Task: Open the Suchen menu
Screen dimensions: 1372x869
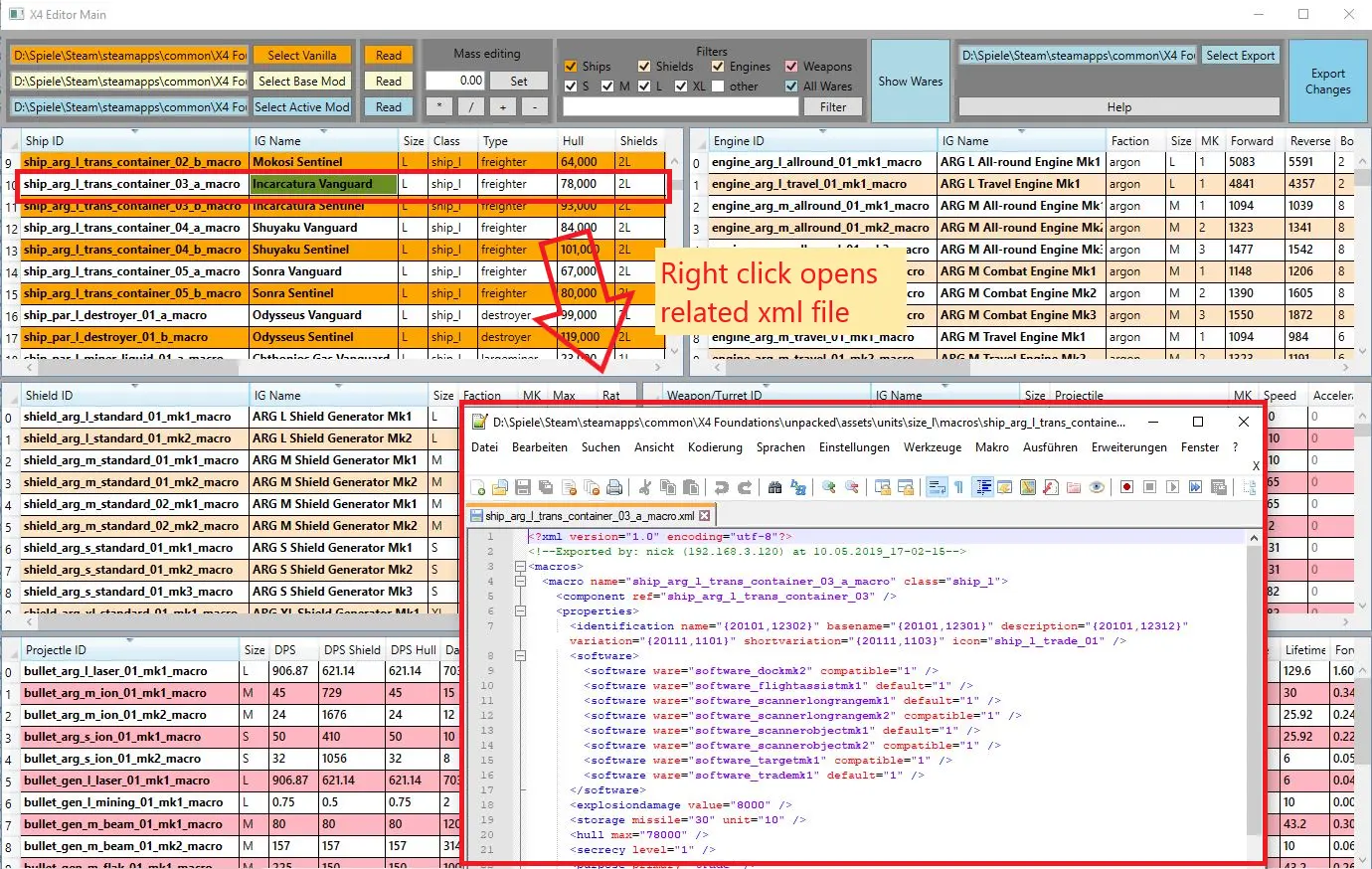Action: point(600,447)
